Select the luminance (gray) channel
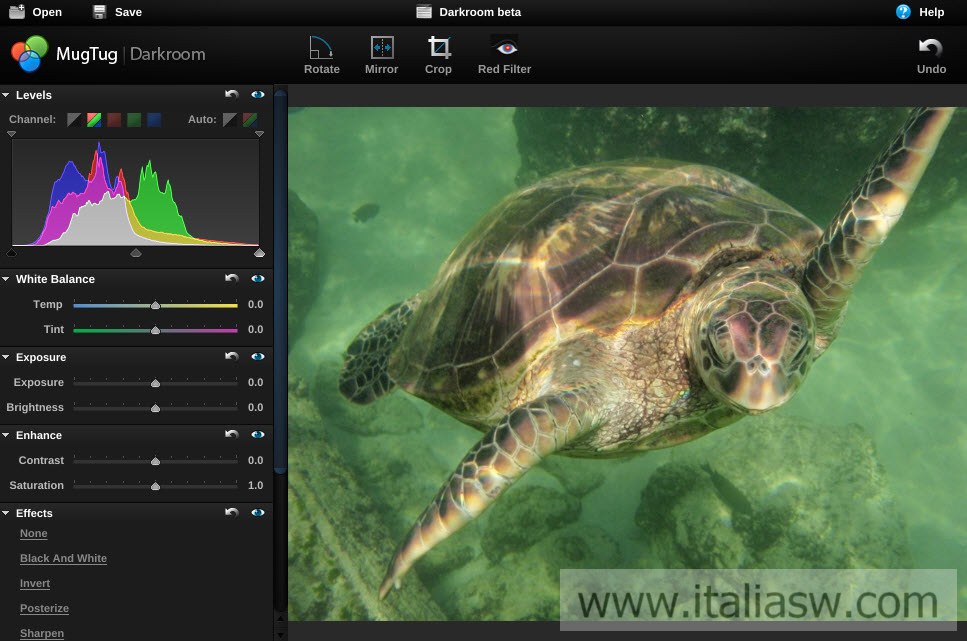This screenshot has height=641, width=967. pos(74,119)
